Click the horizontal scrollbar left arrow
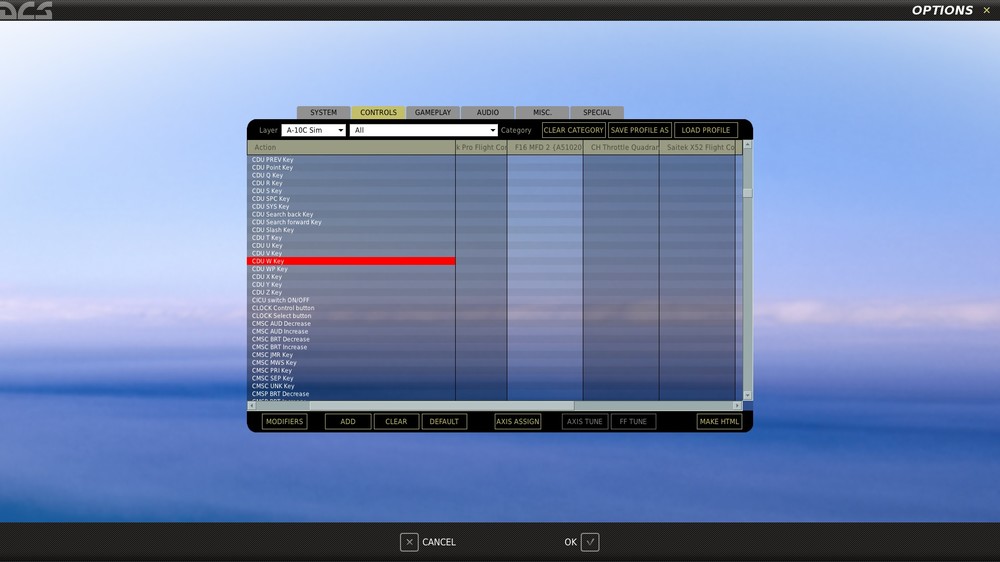Screen dimensions: 1000x562 click(251, 406)
